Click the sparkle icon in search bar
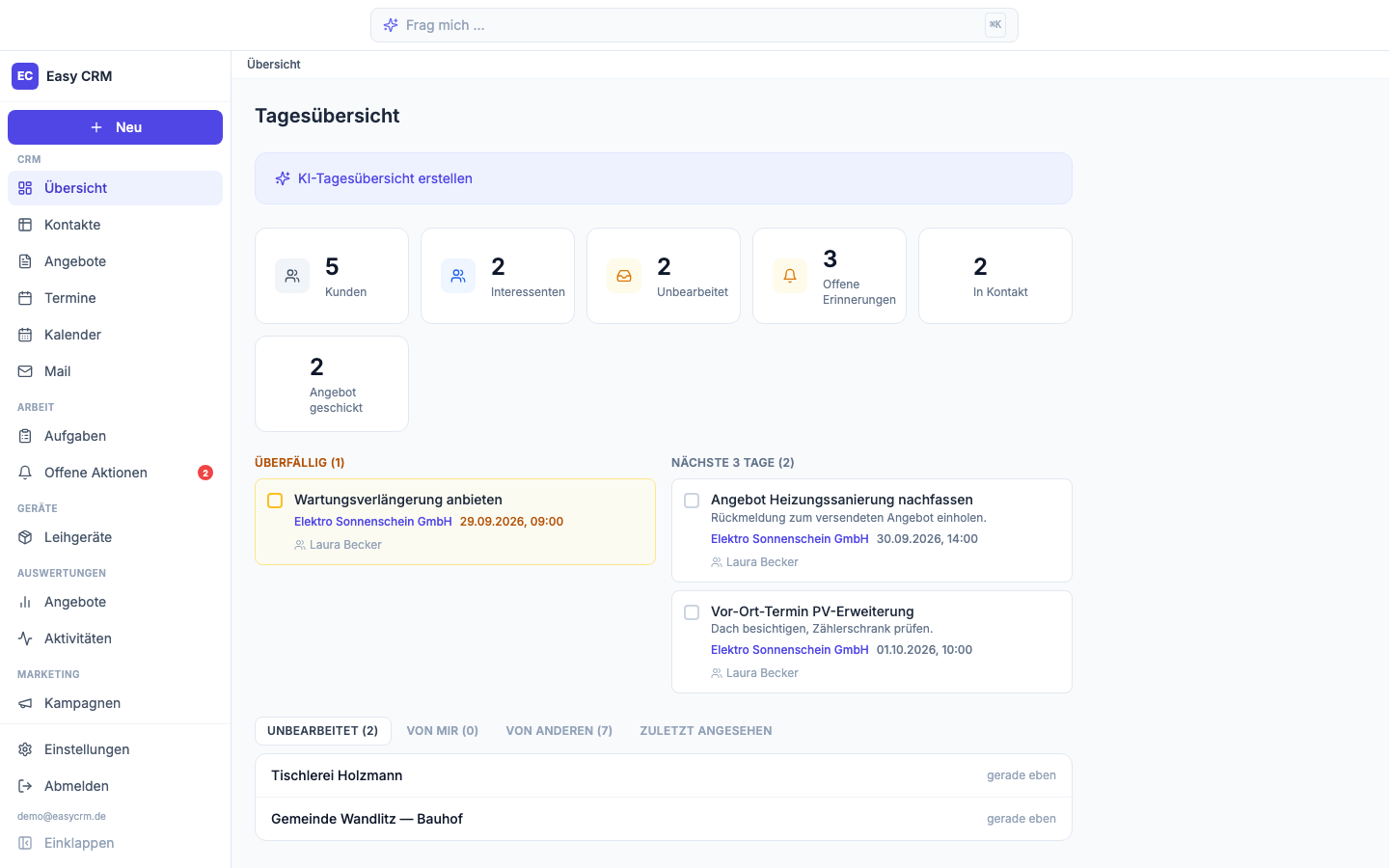The image size is (1389, 868). 391,25
